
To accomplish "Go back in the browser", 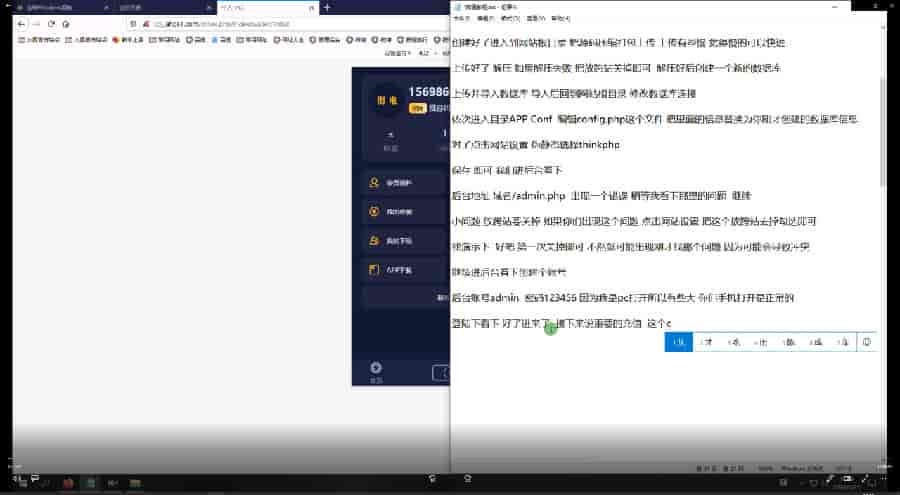I will coord(21,24).
